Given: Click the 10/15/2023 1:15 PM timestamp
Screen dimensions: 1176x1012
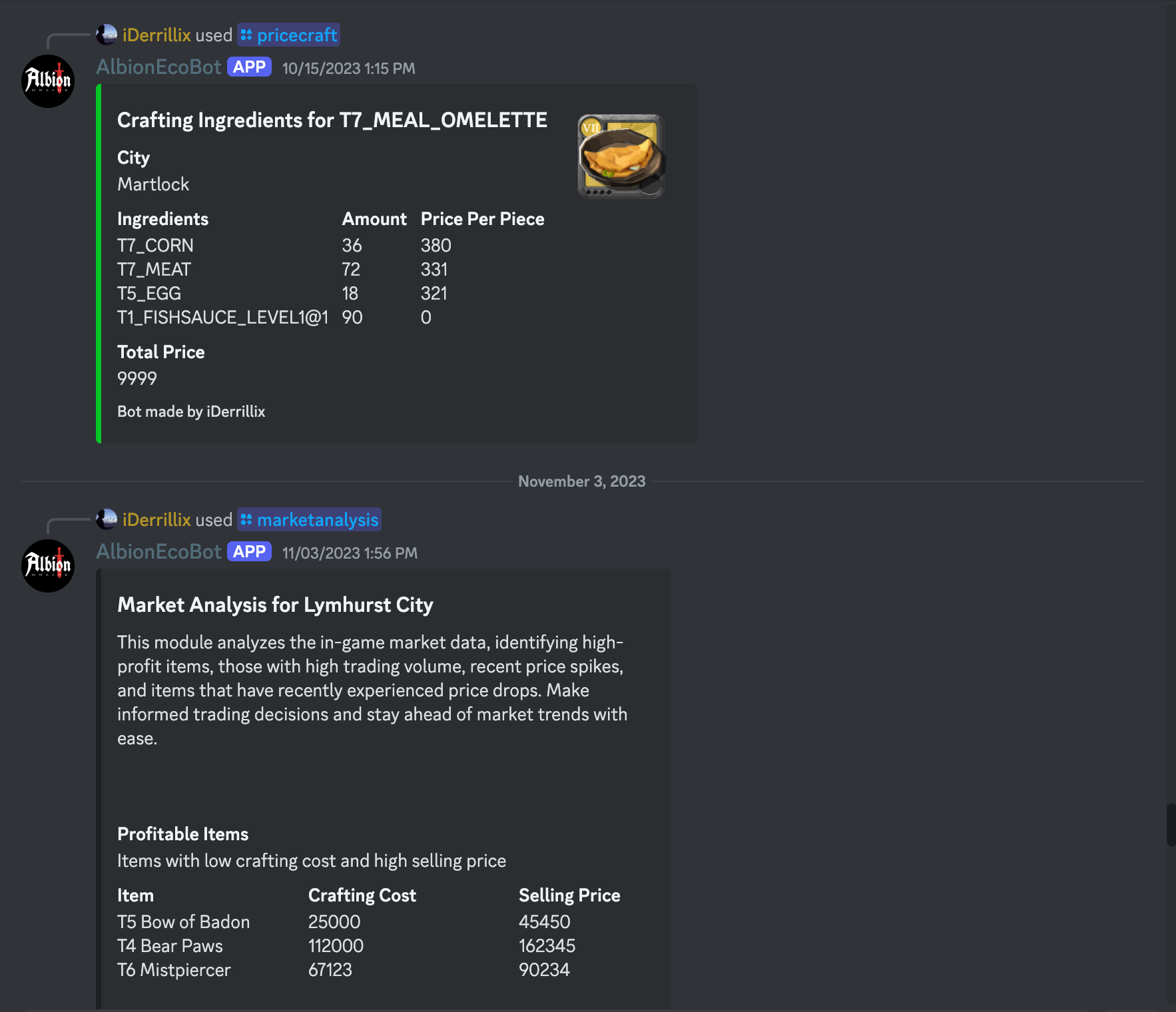Looking at the screenshot, I should pos(348,69).
